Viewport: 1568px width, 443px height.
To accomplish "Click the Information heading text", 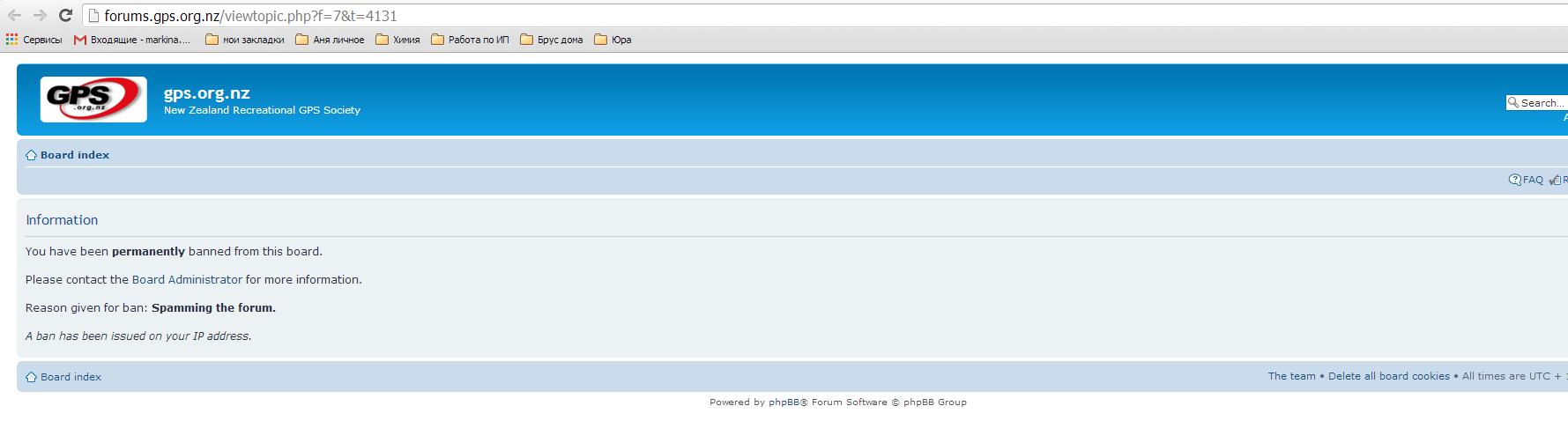I will tap(62, 220).
